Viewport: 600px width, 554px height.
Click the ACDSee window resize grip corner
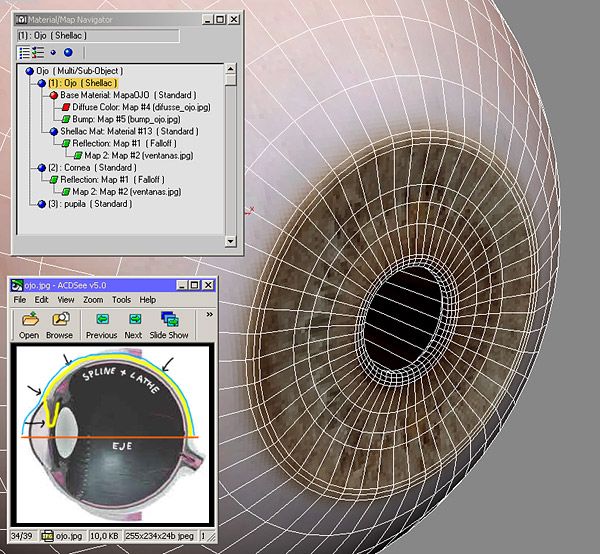tap(212, 538)
